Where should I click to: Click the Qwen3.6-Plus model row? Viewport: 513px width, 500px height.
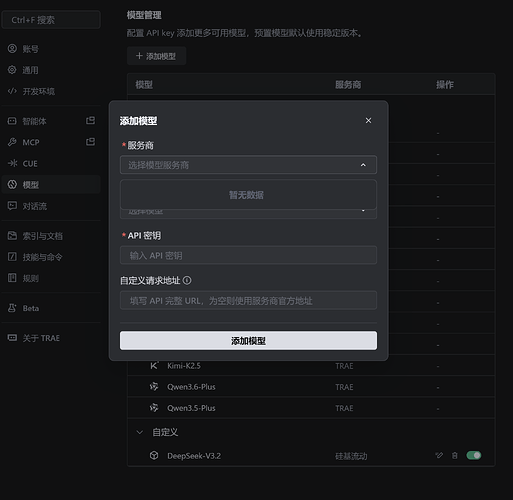coord(311,387)
